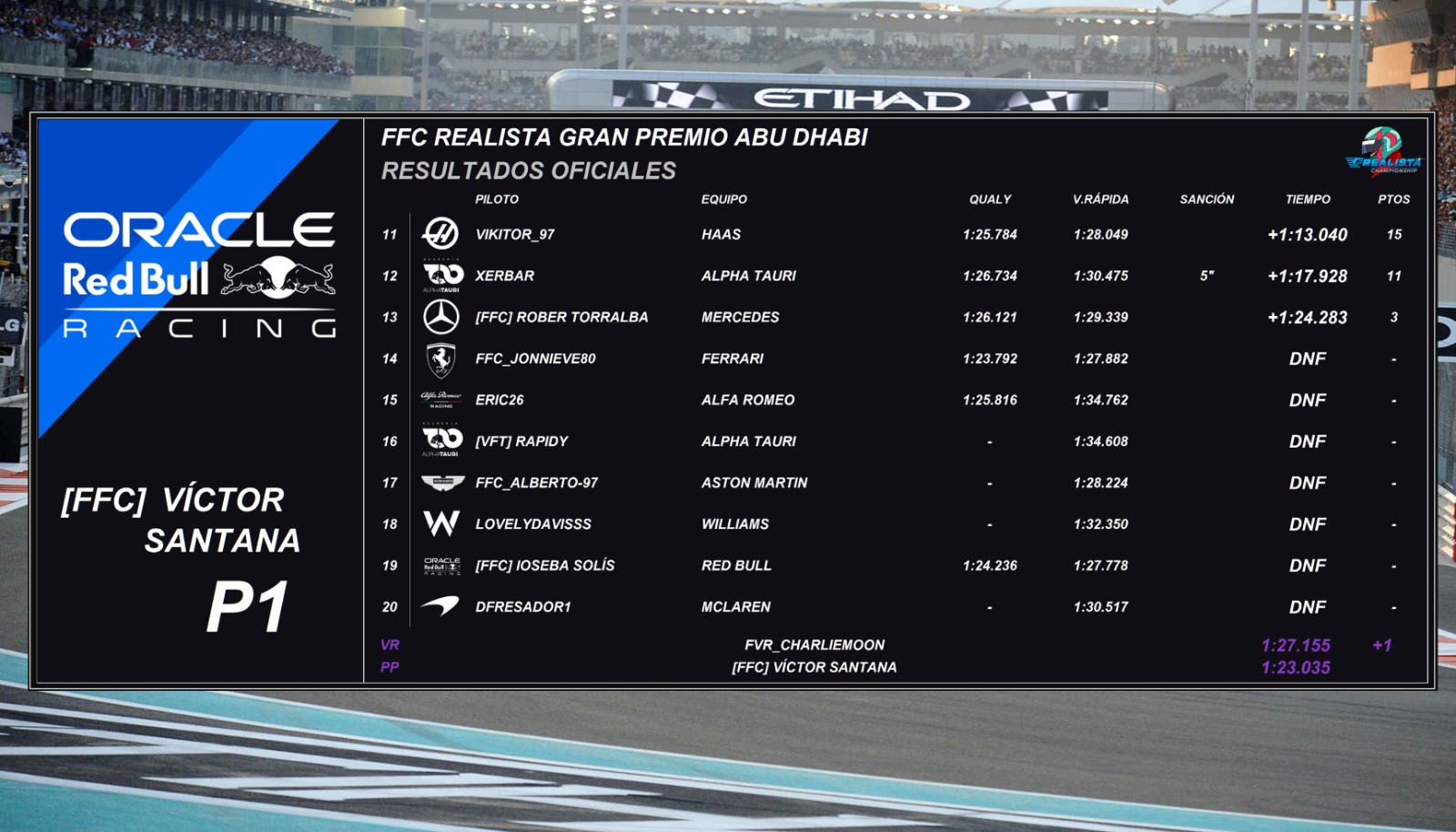Select the V.RÁPIDA column header
Image resolution: width=1456 pixels, height=832 pixels.
[x=1100, y=198]
